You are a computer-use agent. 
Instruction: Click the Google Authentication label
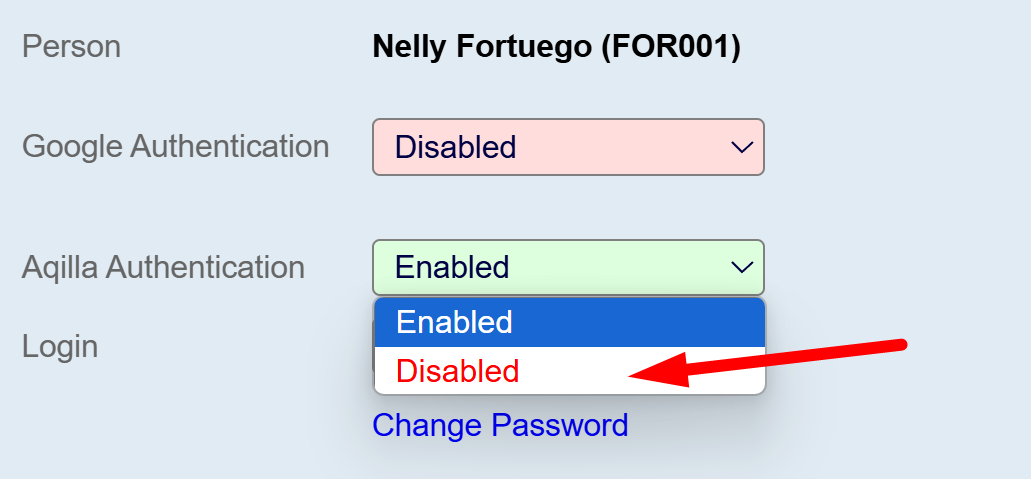tap(175, 146)
